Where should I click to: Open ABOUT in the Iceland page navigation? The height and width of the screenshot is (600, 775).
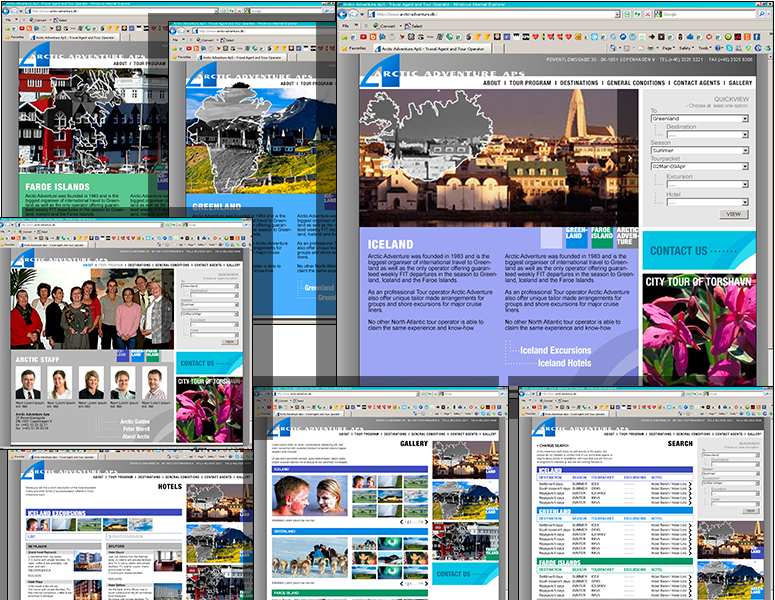[492, 83]
